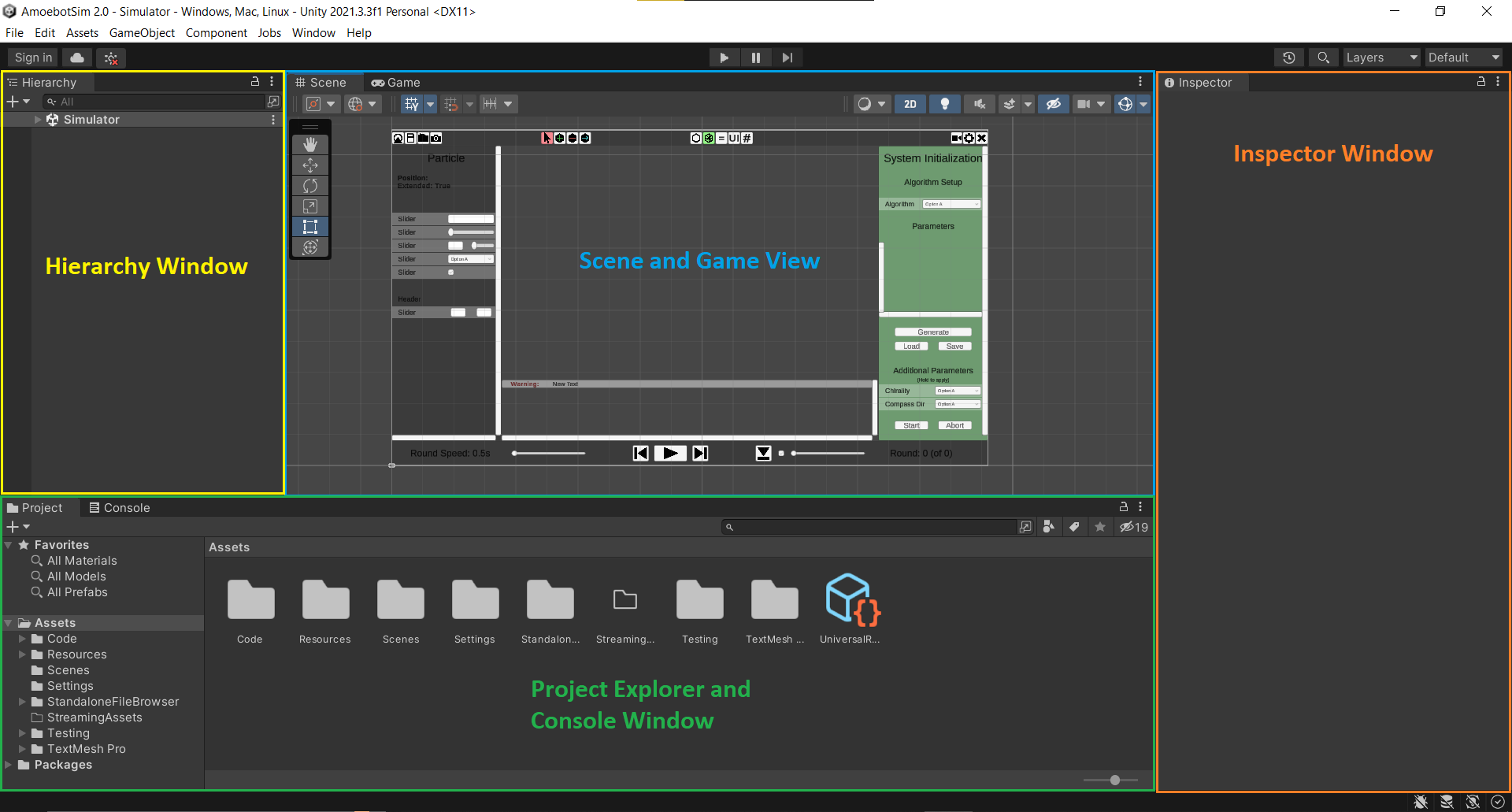The image size is (1512, 812).
Task: Open handle rotation global/local dropdown
Action: pos(363,104)
